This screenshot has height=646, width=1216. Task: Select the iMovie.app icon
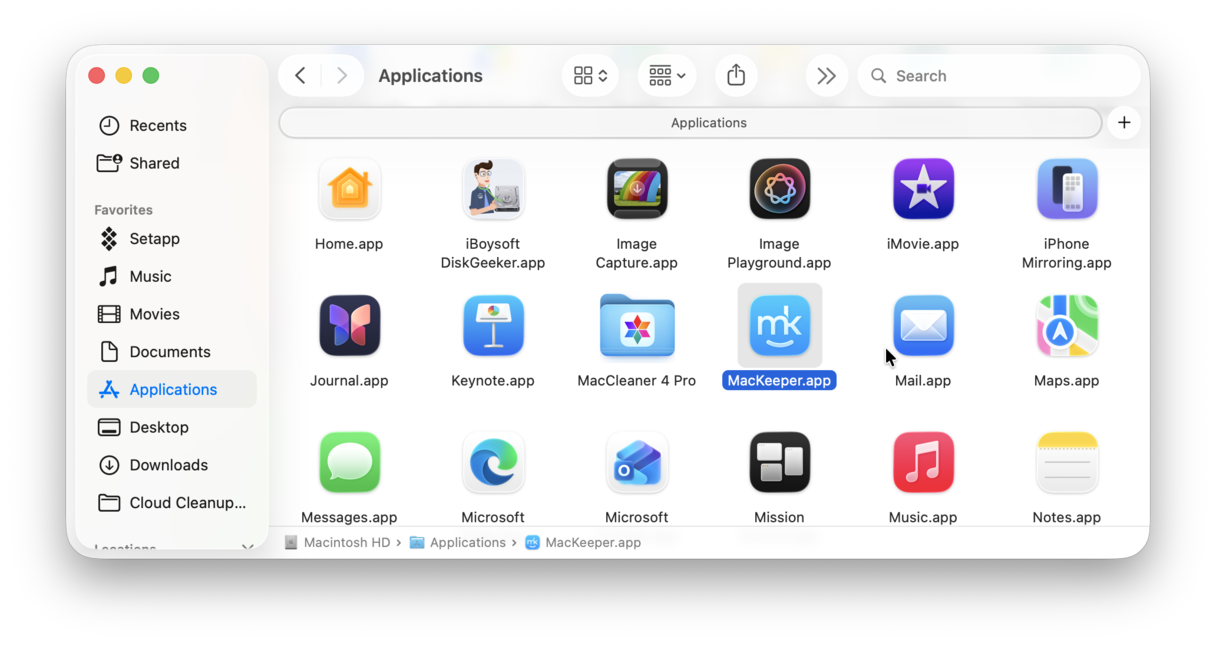[923, 189]
